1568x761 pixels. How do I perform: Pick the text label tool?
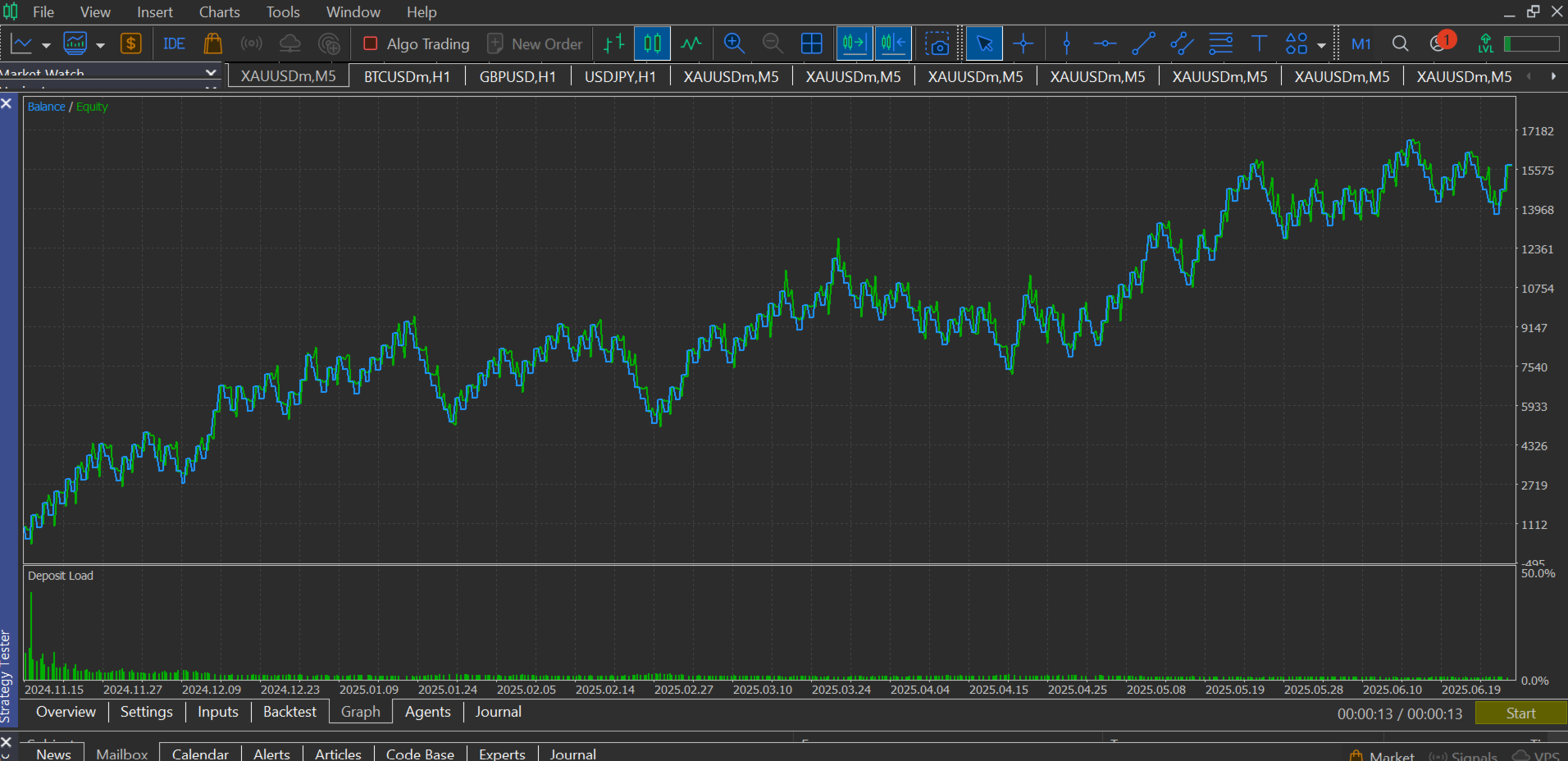point(1259,44)
